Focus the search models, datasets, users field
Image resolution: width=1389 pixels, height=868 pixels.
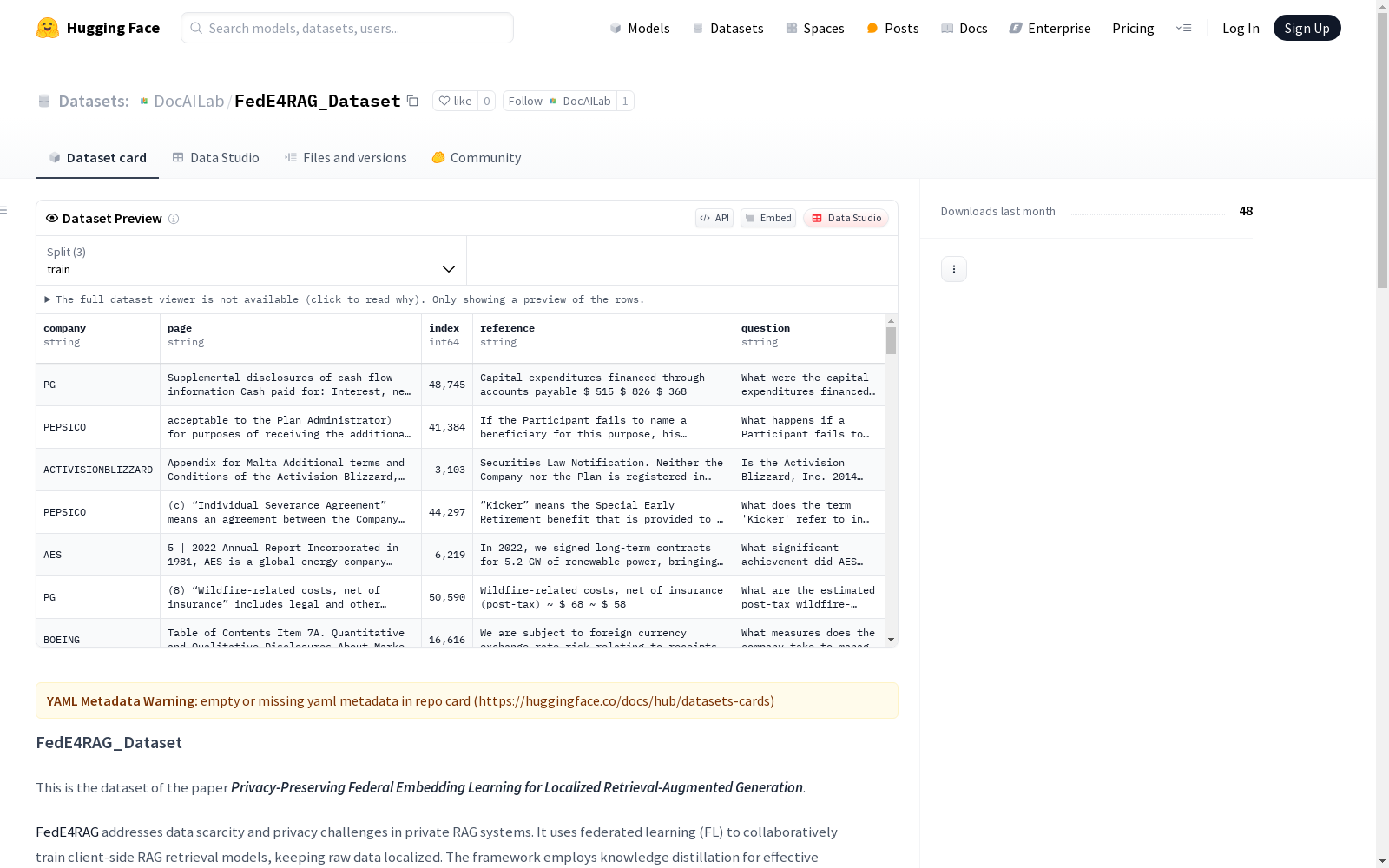[x=347, y=28]
